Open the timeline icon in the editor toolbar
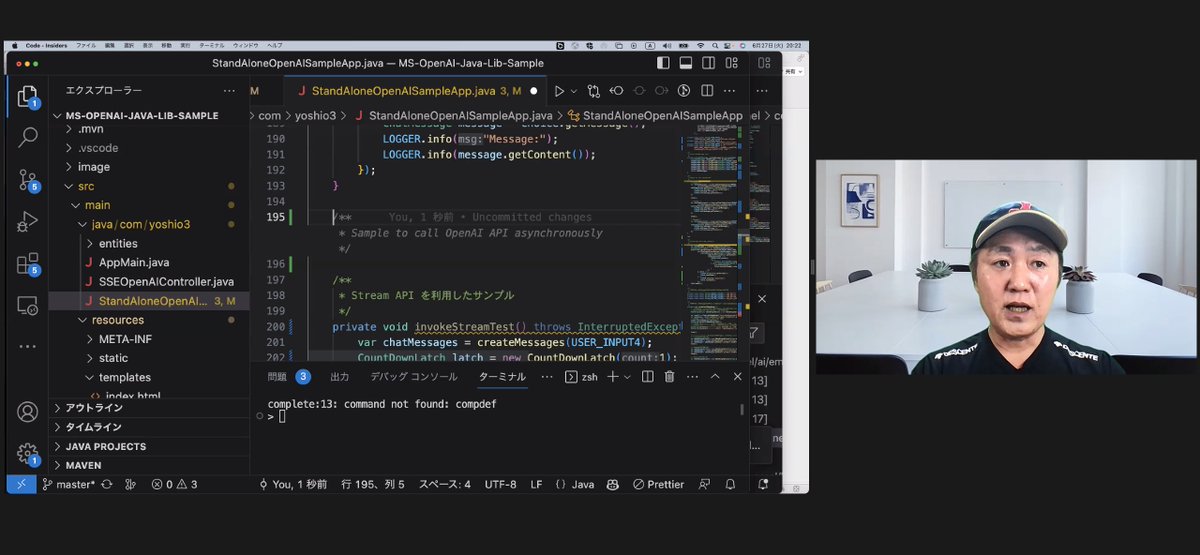 (x=685, y=90)
